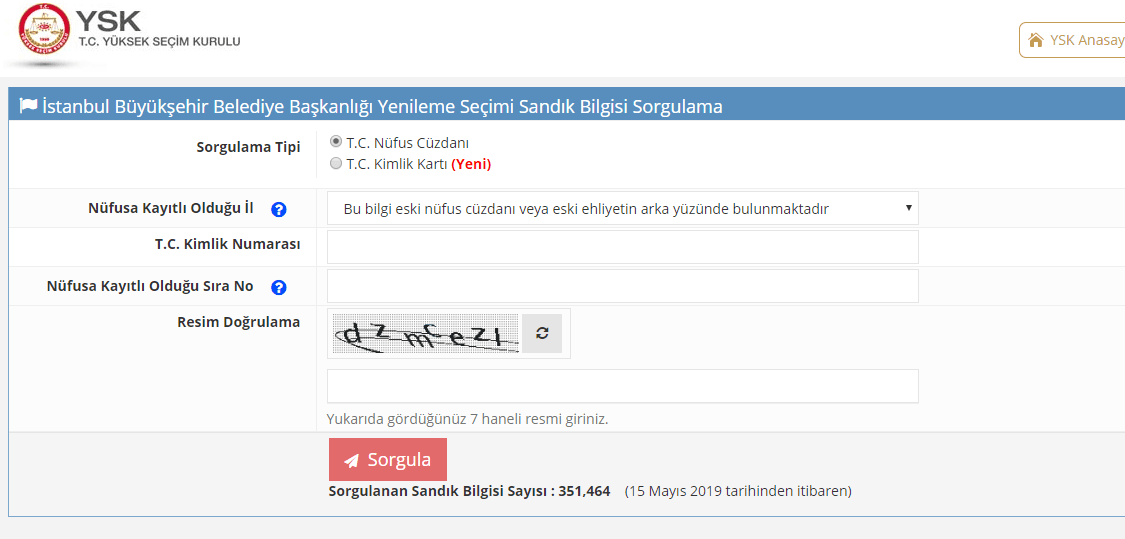Click the Sorgulanan Sandık Bilgisi Sayısı count text
This screenshot has width=1125, height=539.
469,492
